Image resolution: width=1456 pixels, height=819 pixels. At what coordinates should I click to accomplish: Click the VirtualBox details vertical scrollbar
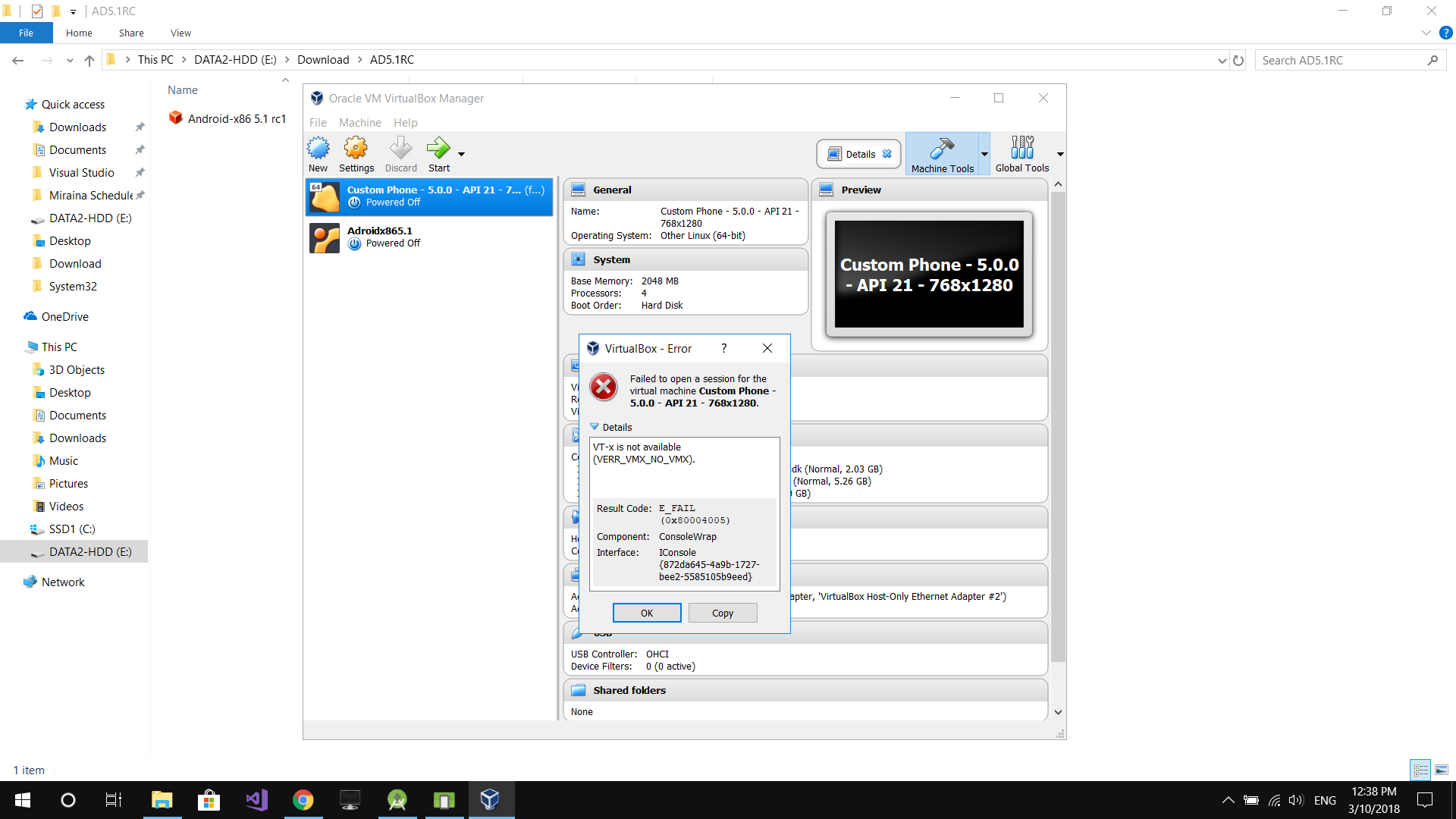point(1058,427)
